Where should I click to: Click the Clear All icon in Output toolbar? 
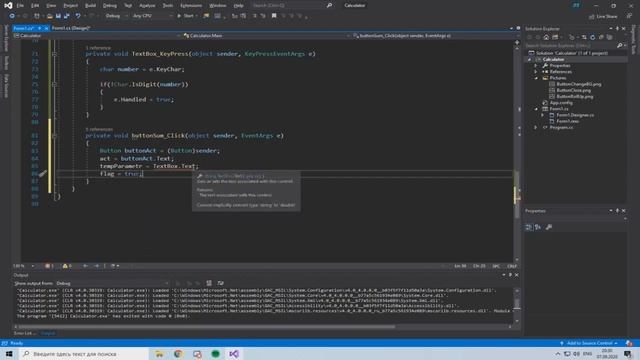209,283
